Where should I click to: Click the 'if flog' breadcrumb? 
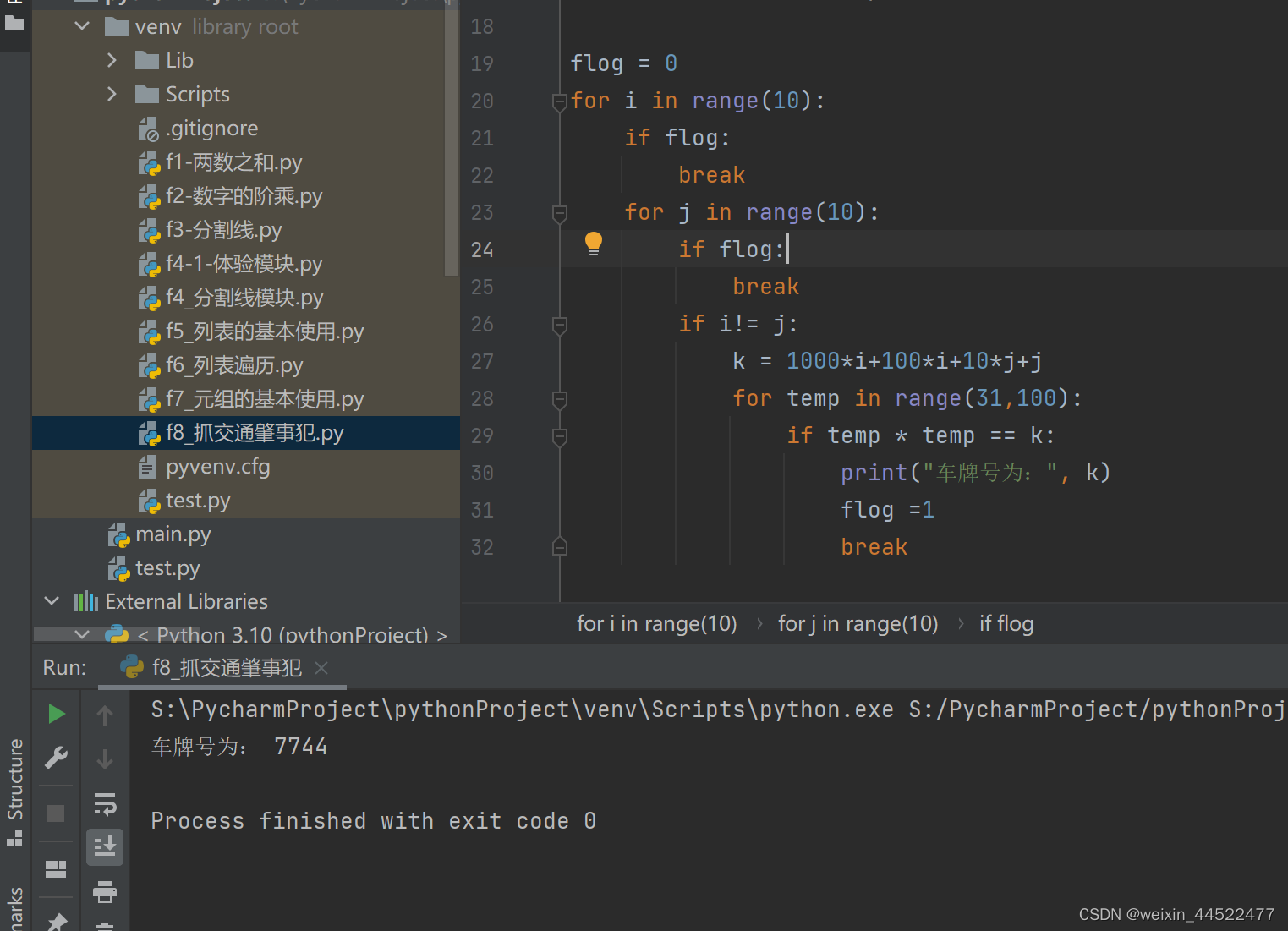(1006, 624)
